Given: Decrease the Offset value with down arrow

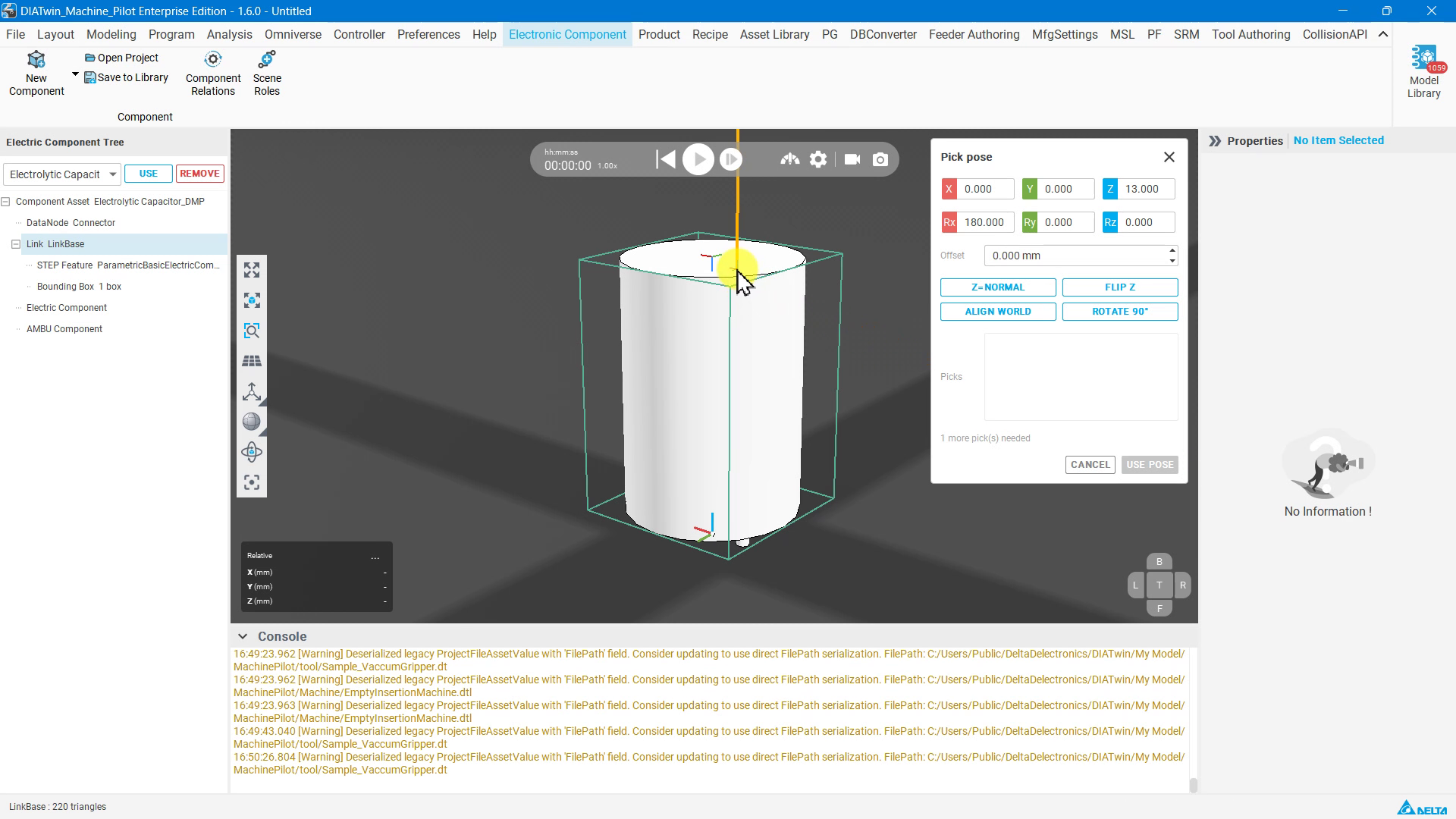Looking at the screenshot, I should [x=1172, y=261].
